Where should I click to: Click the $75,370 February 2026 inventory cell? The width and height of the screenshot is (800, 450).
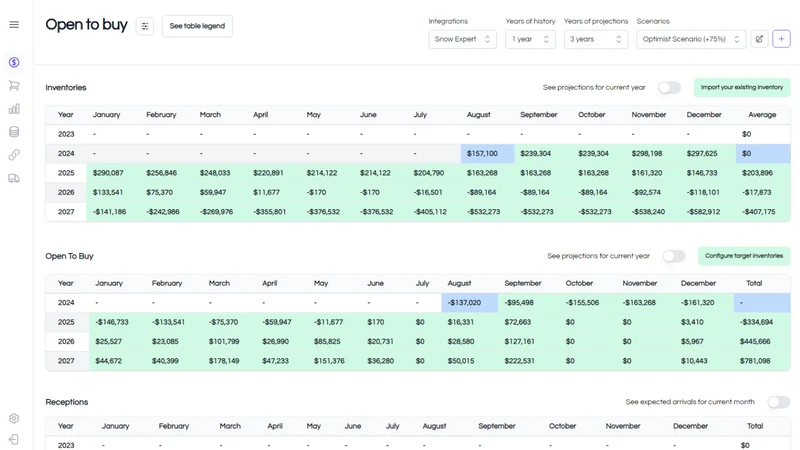click(x=167, y=192)
